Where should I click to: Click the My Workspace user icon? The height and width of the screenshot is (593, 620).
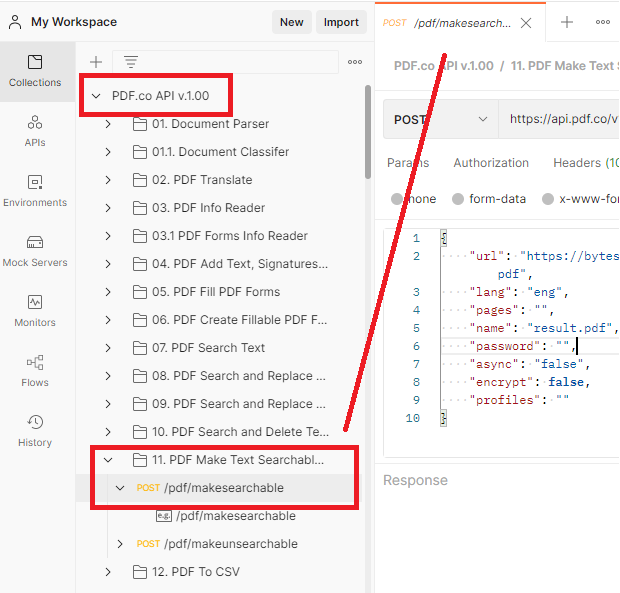15,22
